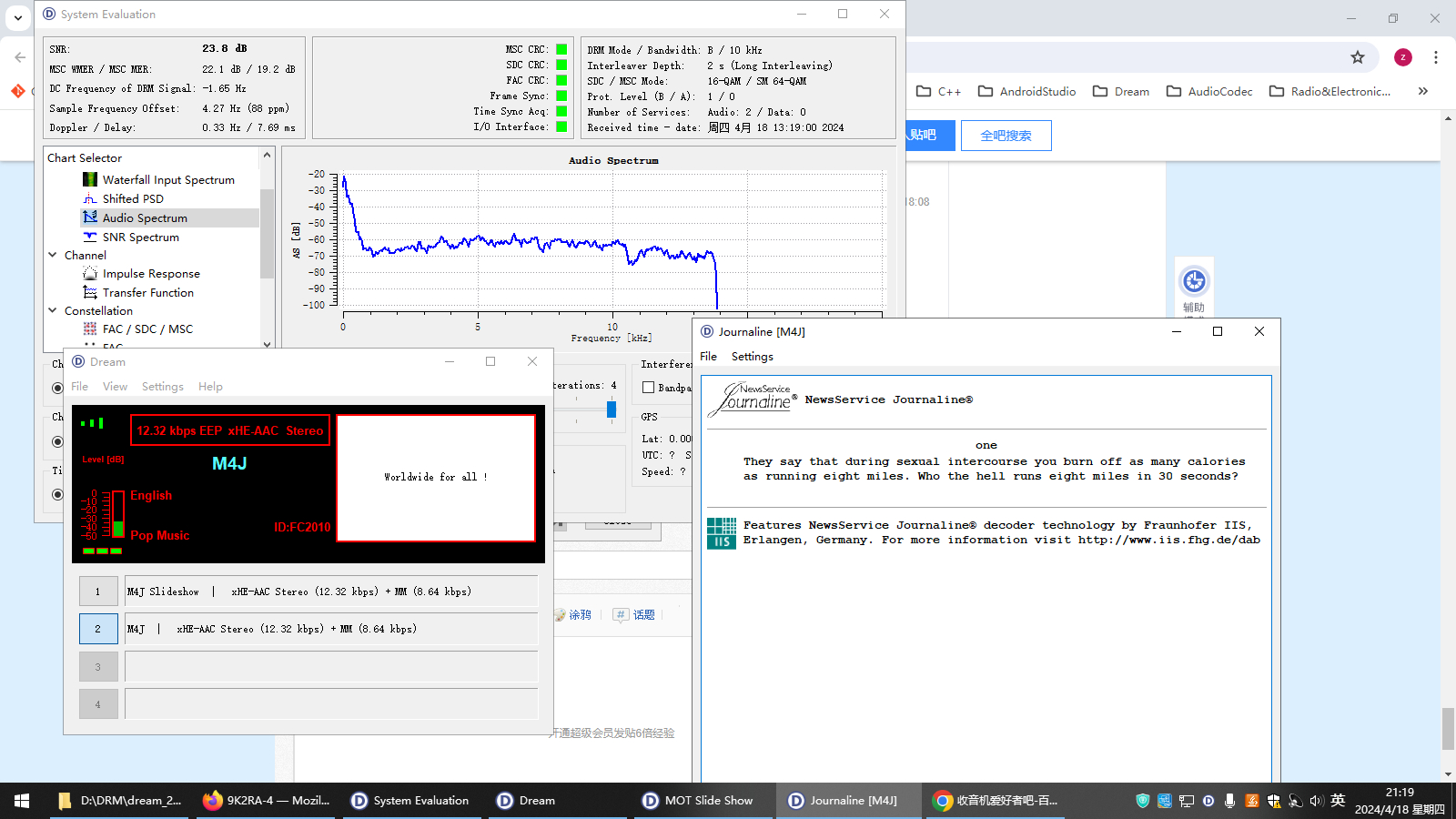Open the C++ bookmark folder
Image resolution: width=1456 pixels, height=819 pixels.
pyautogui.click(x=938, y=91)
